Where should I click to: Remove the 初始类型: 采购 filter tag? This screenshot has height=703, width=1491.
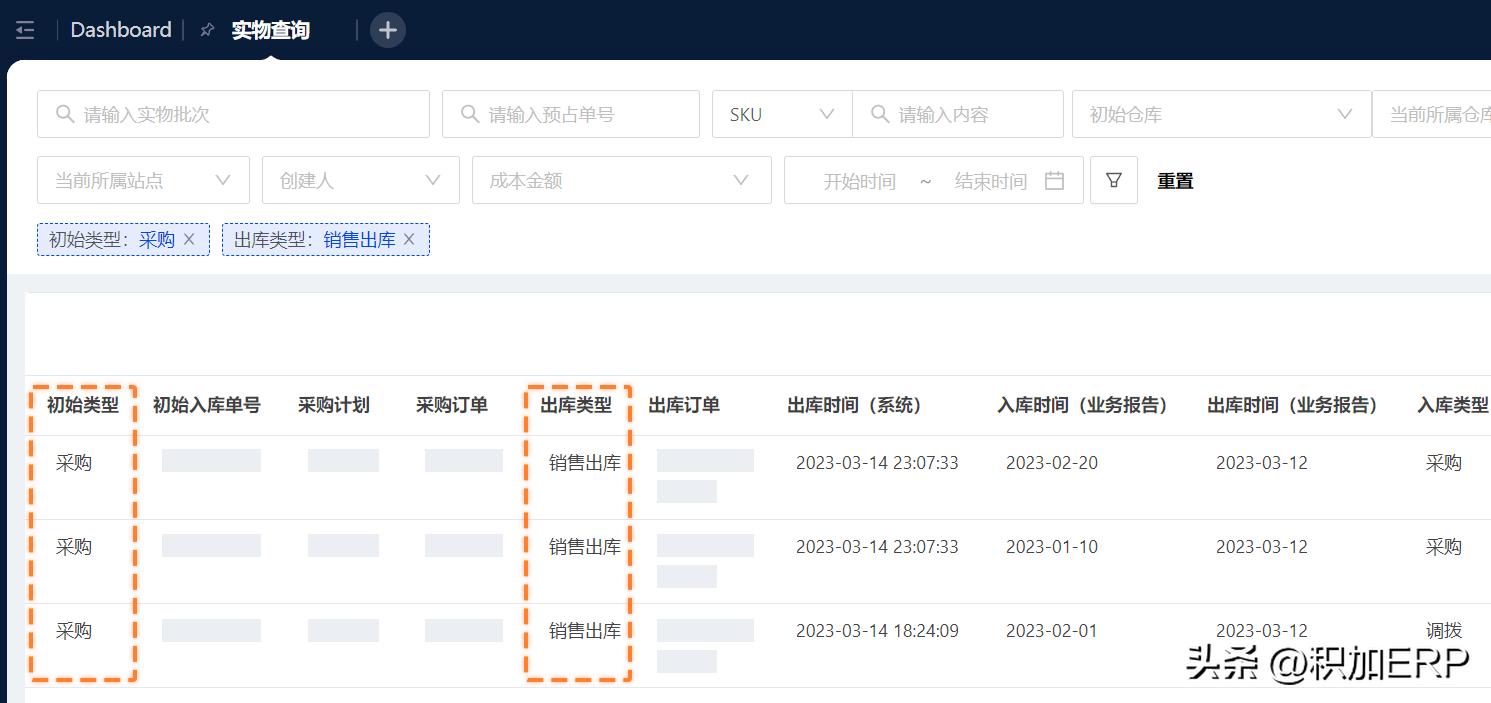tap(188, 239)
